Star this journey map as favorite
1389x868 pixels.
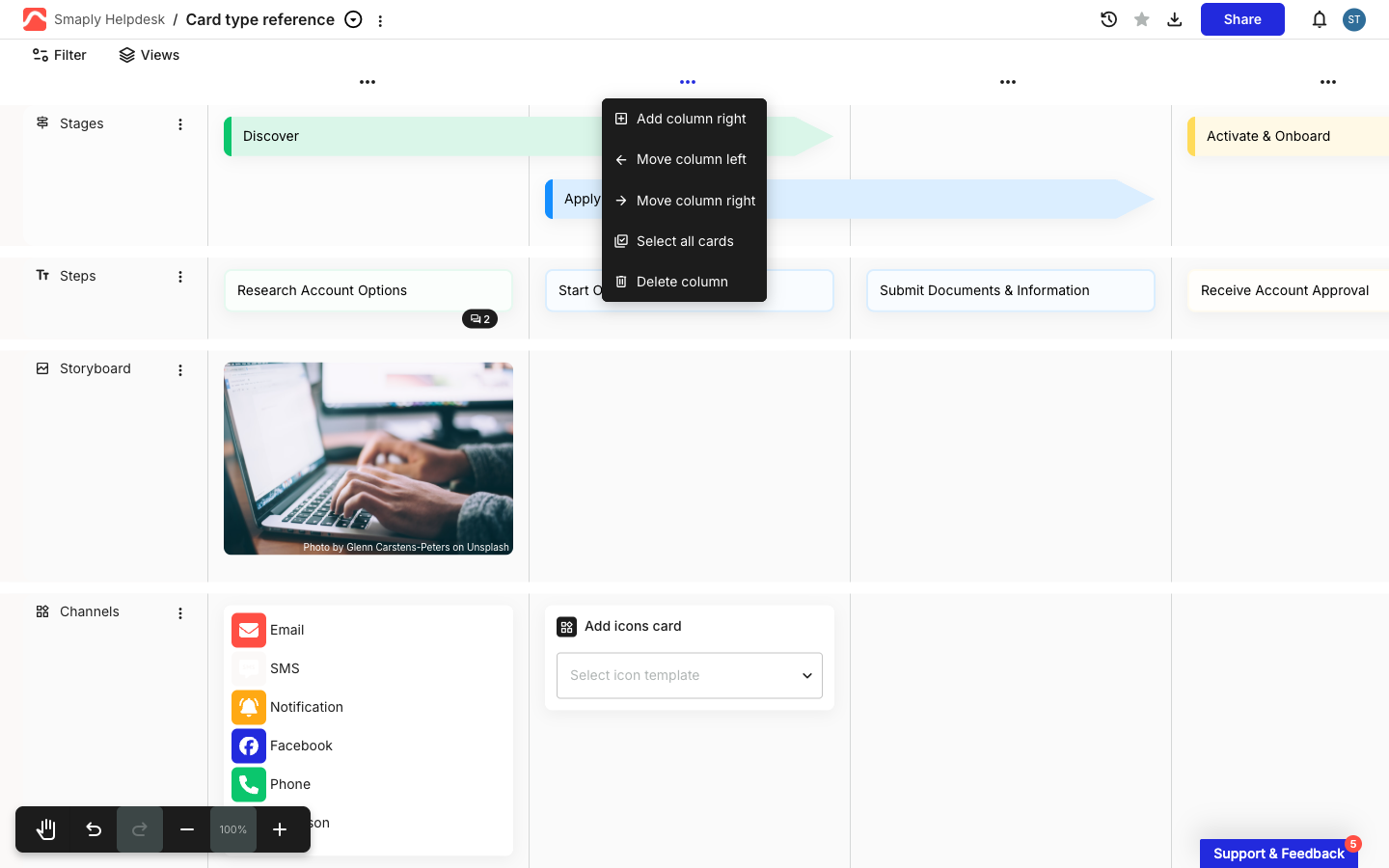coord(1142,19)
